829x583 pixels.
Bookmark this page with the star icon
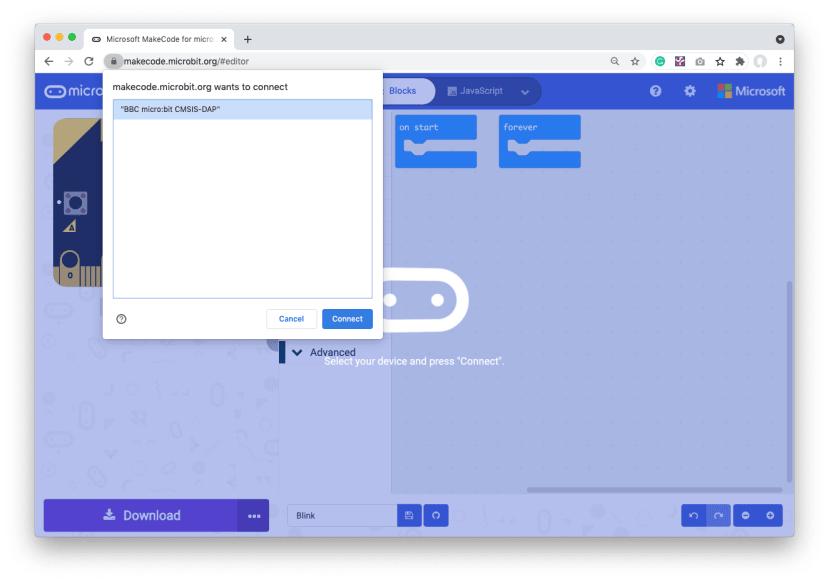coord(635,61)
